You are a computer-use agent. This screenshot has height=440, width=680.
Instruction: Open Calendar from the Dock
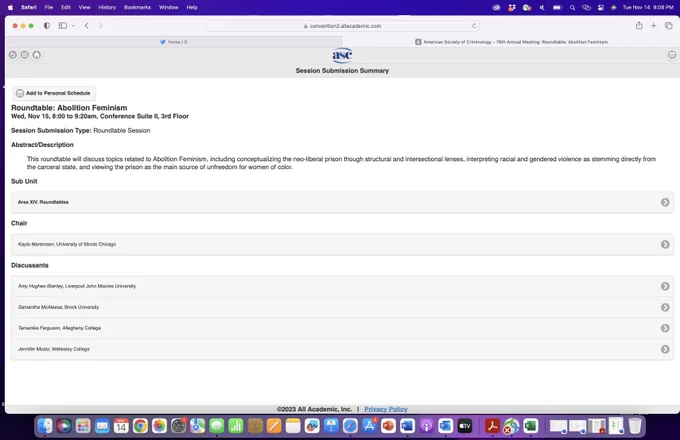[121, 426]
